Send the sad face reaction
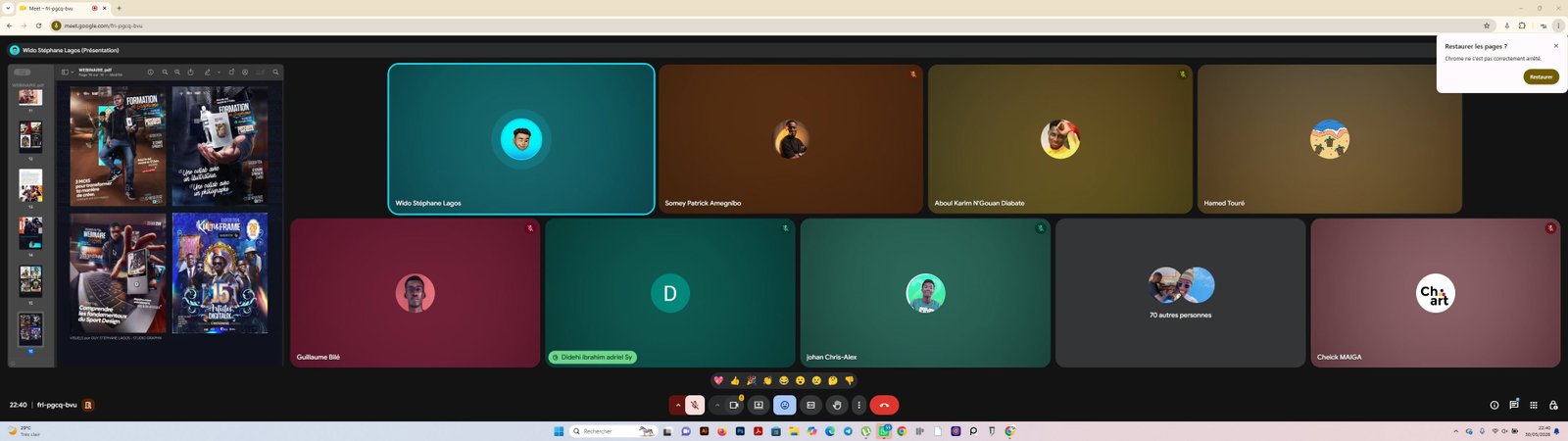 pos(816,380)
